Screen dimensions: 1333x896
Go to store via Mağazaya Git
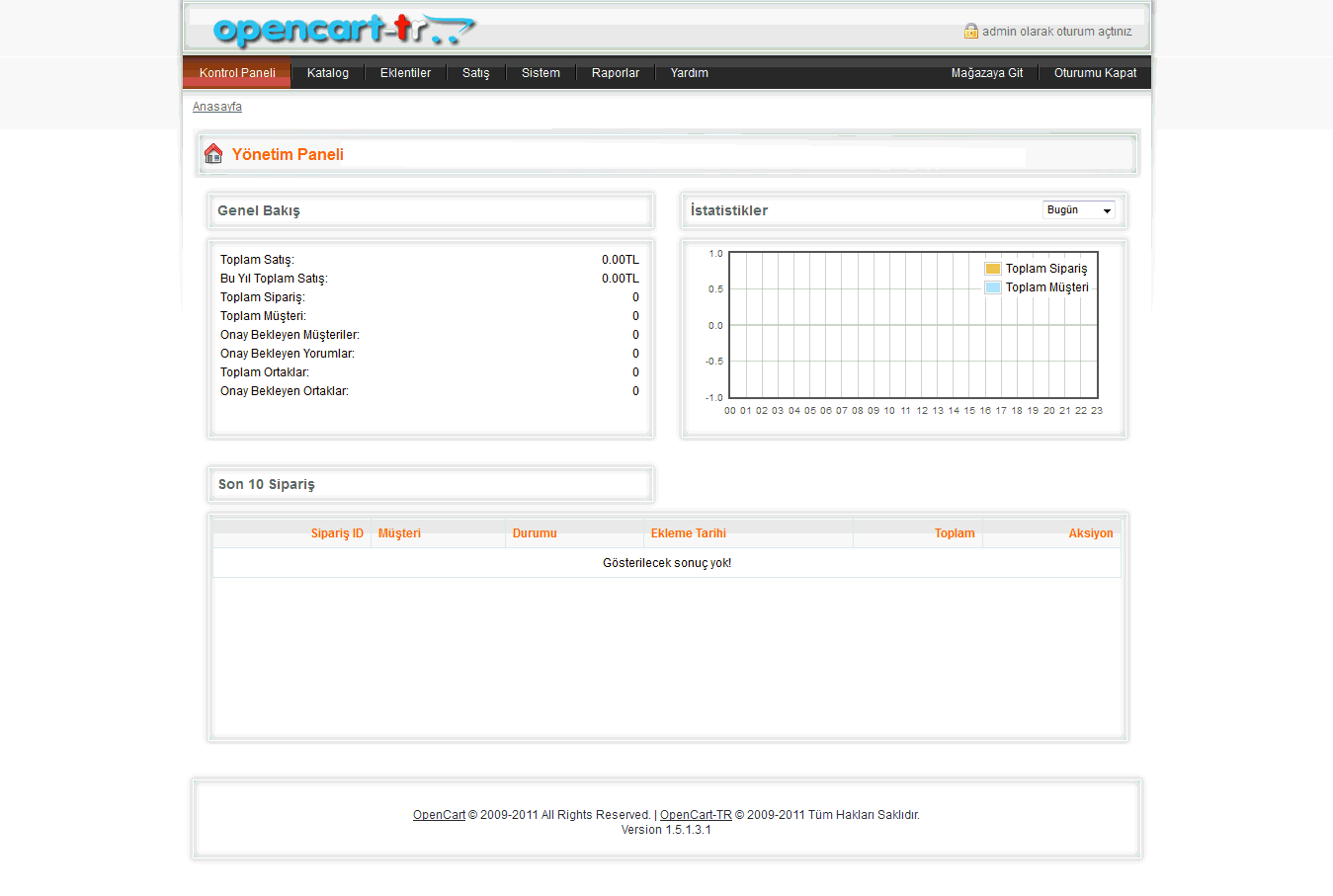click(x=986, y=73)
